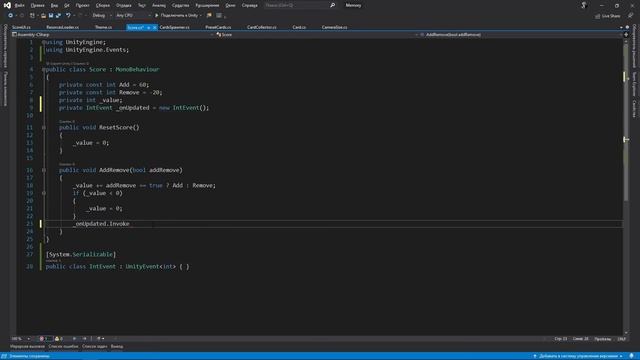Screen dimensions: 640x360
Task: Open the Средства menu
Action: pyautogui.click(x=180, y=5)
